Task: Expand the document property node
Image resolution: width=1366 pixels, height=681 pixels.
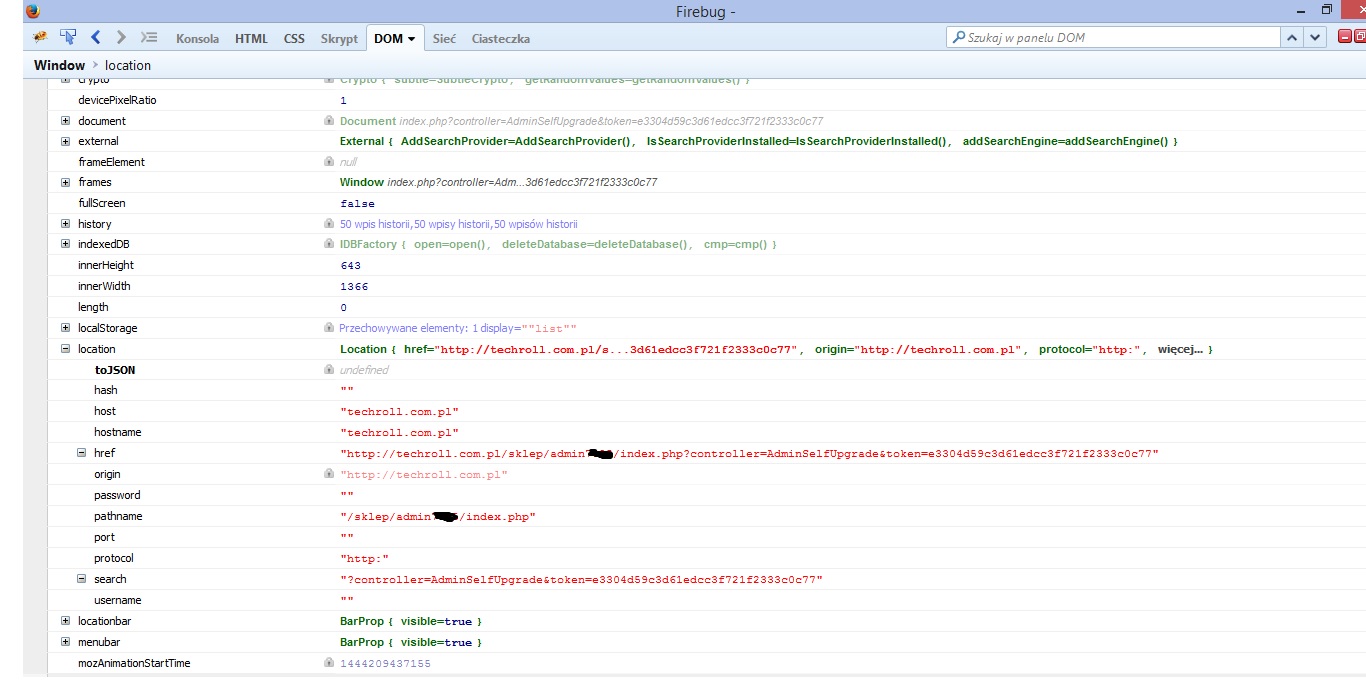Action: (x=66, y=121)
